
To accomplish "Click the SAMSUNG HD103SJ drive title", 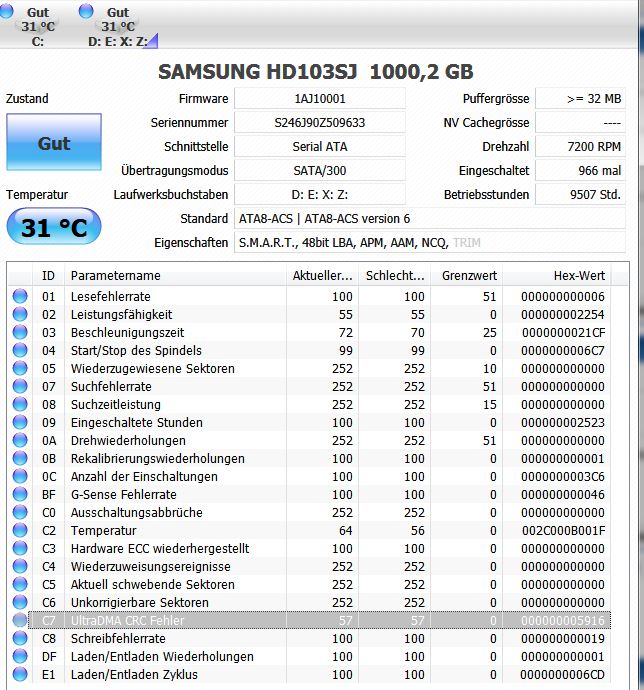I will pos(316,72).
